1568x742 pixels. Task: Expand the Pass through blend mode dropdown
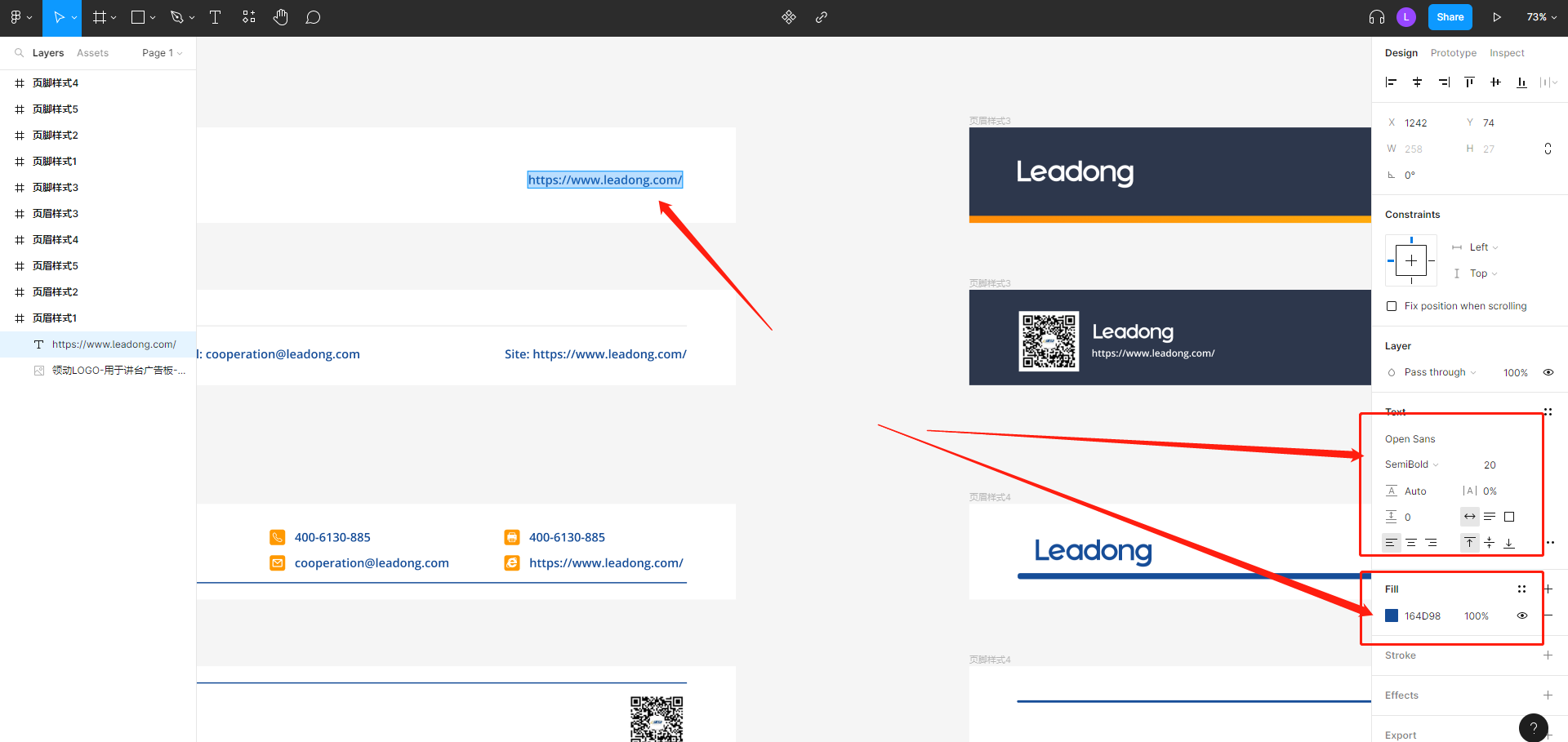pos(1440,372)
